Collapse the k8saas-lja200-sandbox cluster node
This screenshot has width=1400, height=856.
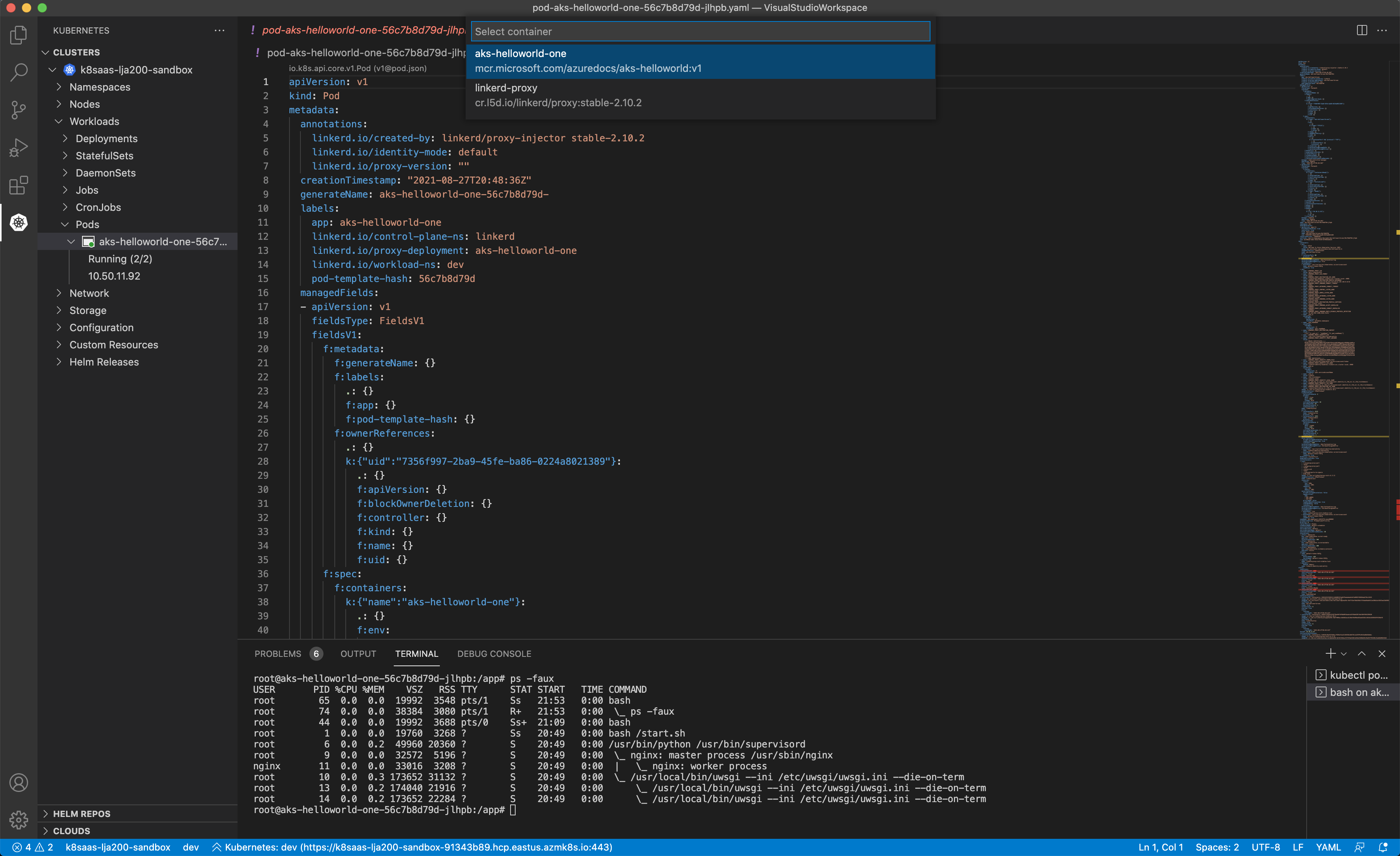point(52,70)
